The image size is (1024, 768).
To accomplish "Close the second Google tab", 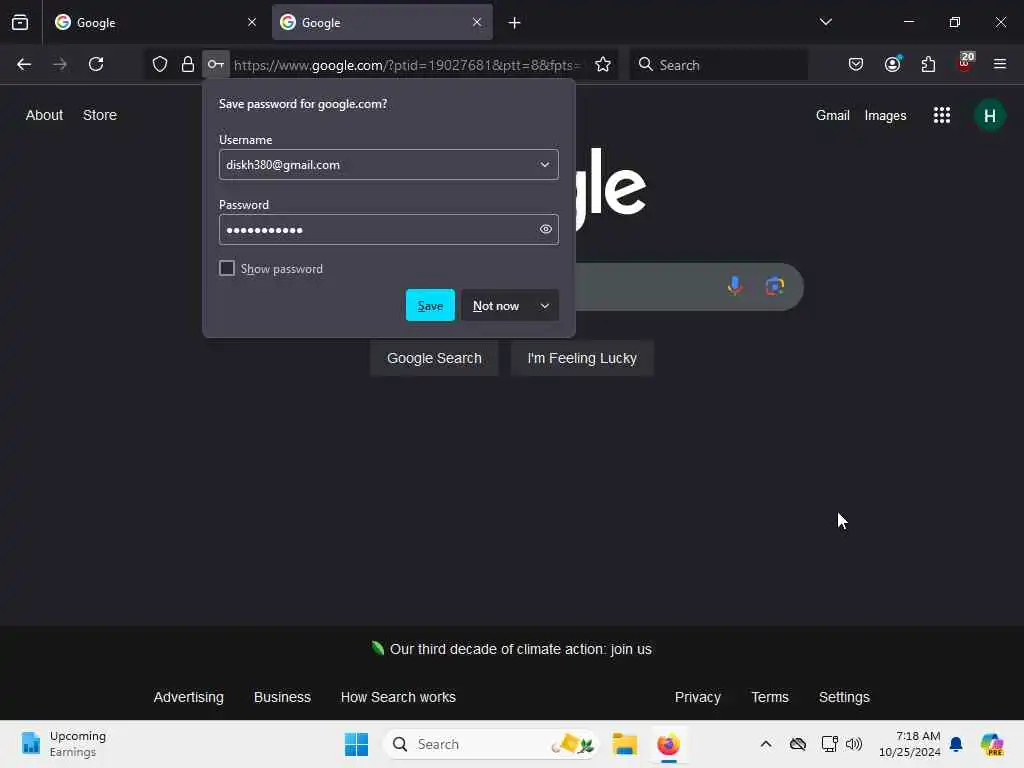I will 477,22.
